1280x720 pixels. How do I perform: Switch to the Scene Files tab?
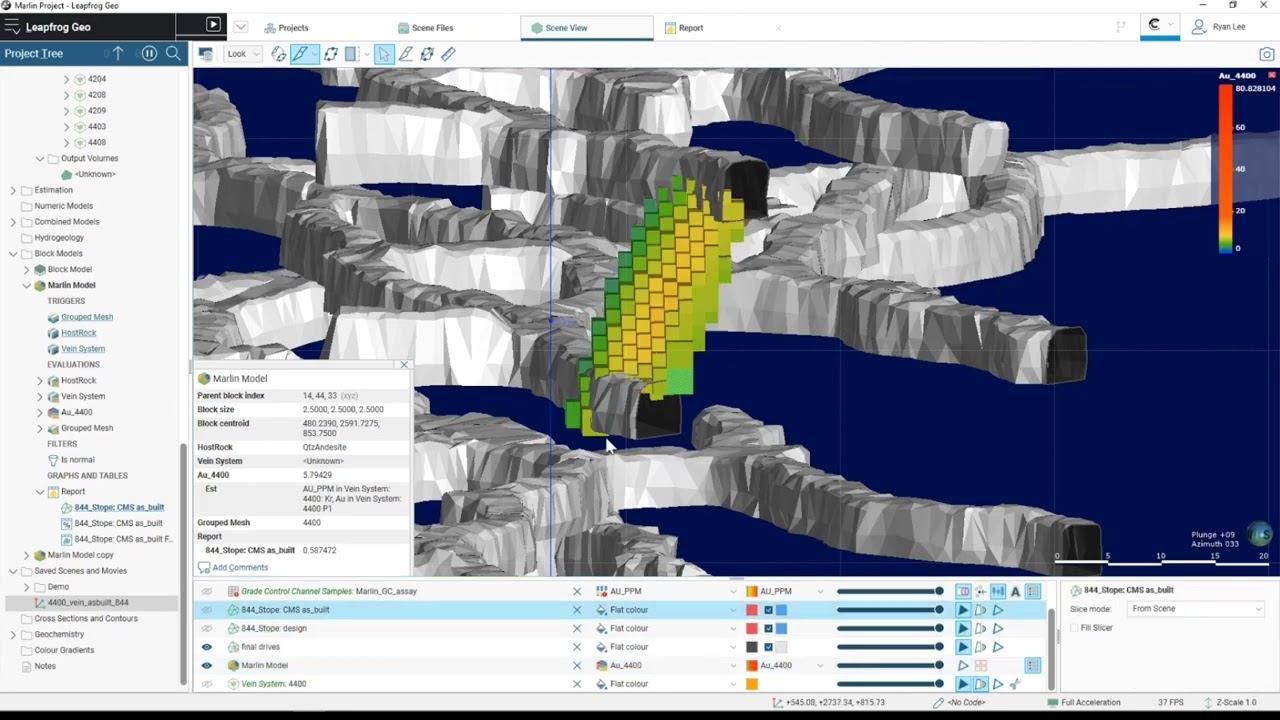pyautogui.click(x=425, y=28)
